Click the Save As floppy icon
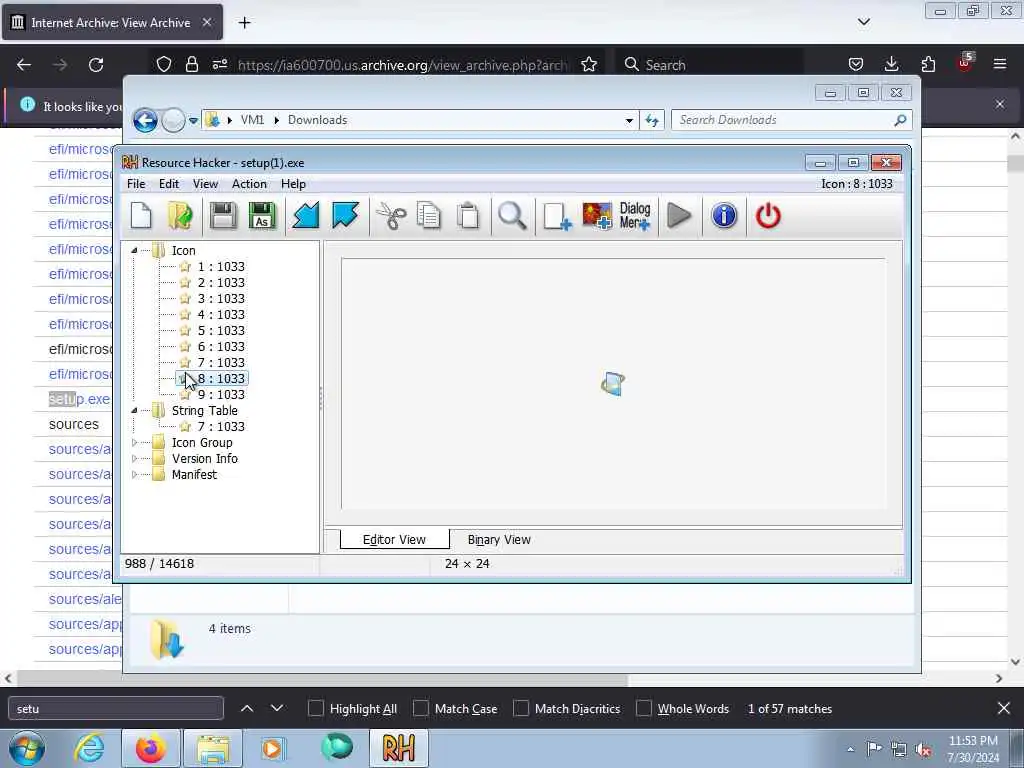The image size is (1024, 768). coord(263,216)
